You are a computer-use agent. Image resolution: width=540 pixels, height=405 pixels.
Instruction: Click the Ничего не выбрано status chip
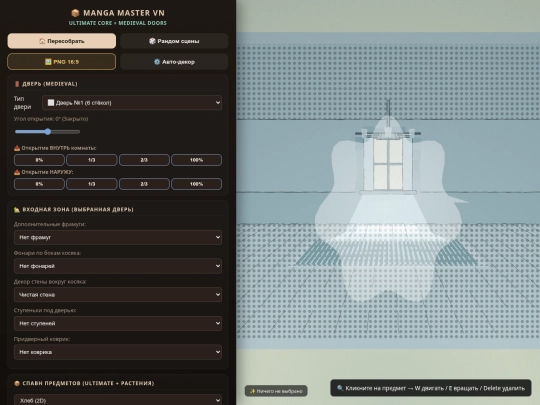(x=276, y=391)
